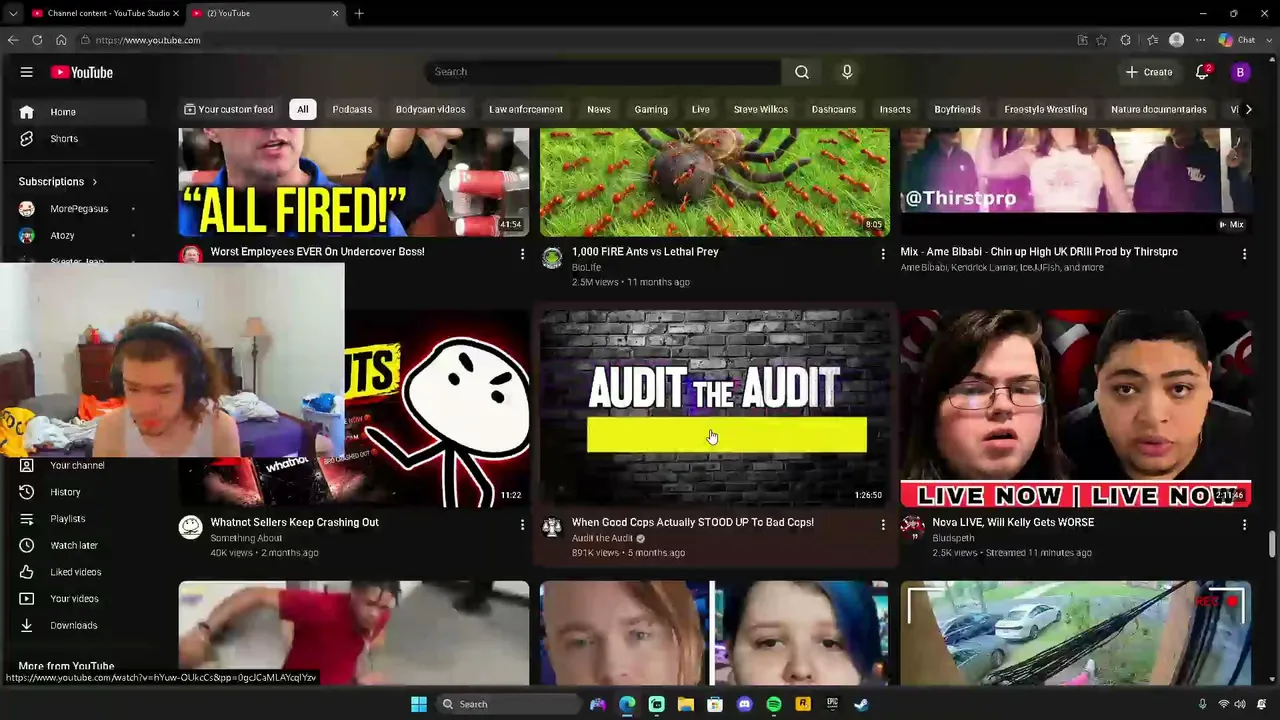
Task: Add this page to favorites with the star
Action: tap(1101, 40)
